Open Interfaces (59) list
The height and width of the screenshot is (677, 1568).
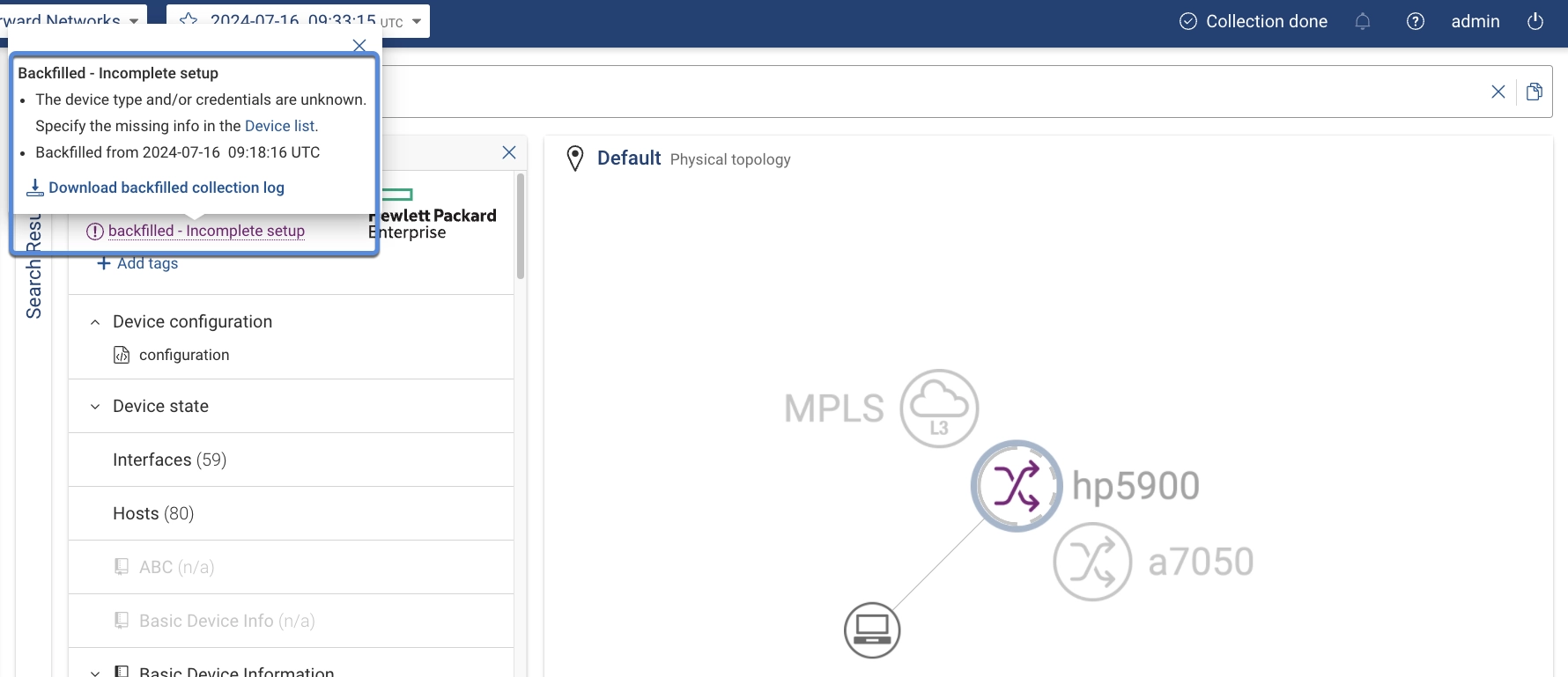(x=169, y=460)
